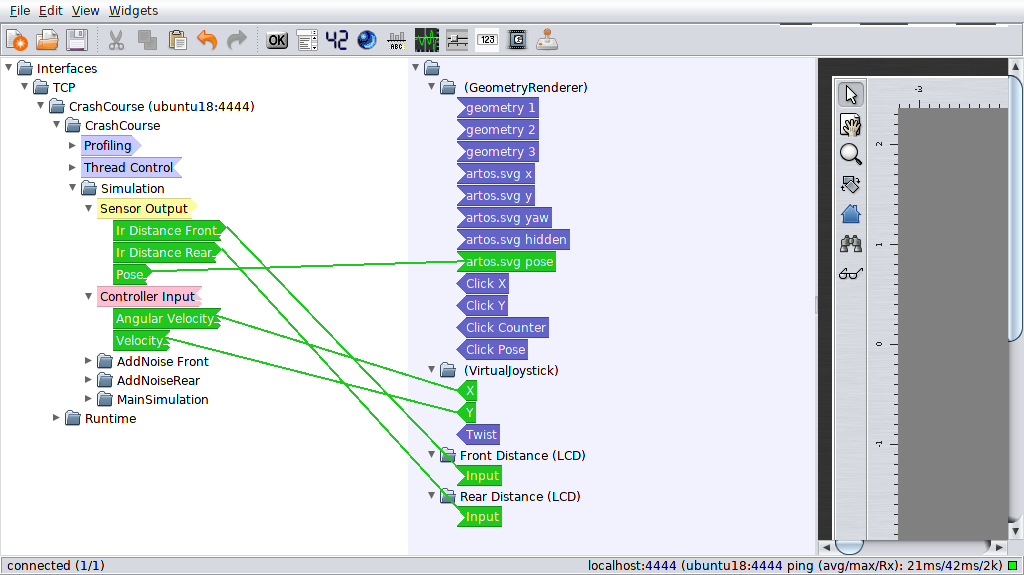The height and width of the screenshot is (575, 1024).
Task: Add the list box widget icon
Action: pos(307,41)
